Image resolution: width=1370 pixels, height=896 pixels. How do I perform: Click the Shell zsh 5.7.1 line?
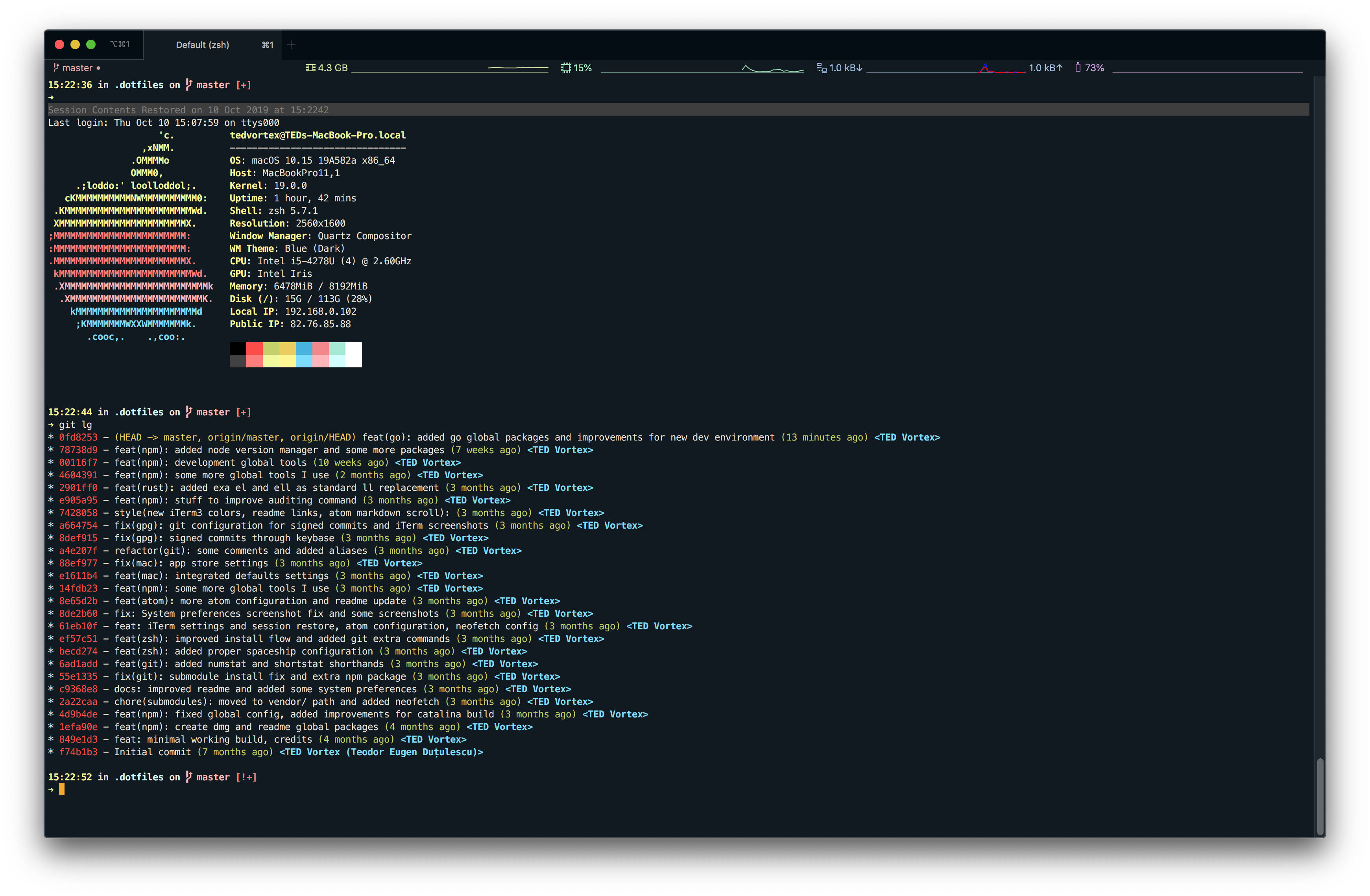click(x=274, y=210)
